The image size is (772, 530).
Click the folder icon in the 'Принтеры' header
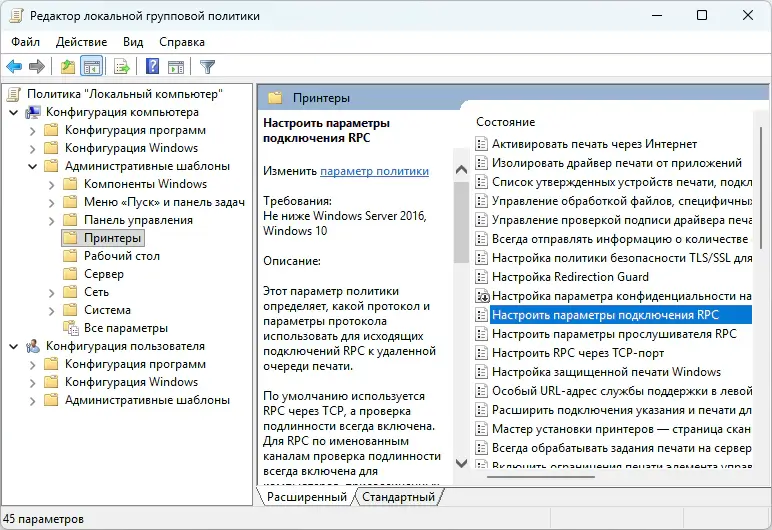tap(275, 98)
